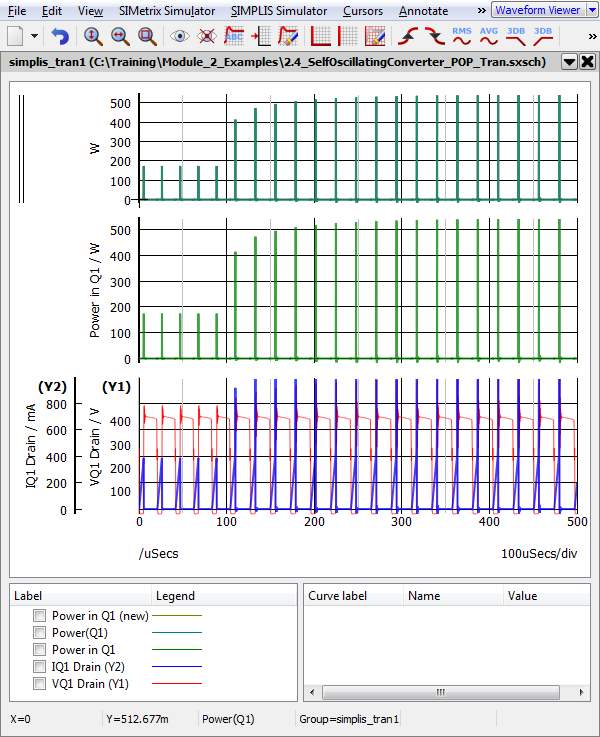Open the Cursors menu
This screenshot has height=737, width=600.
pyautogui.click(x=361, y=11)
